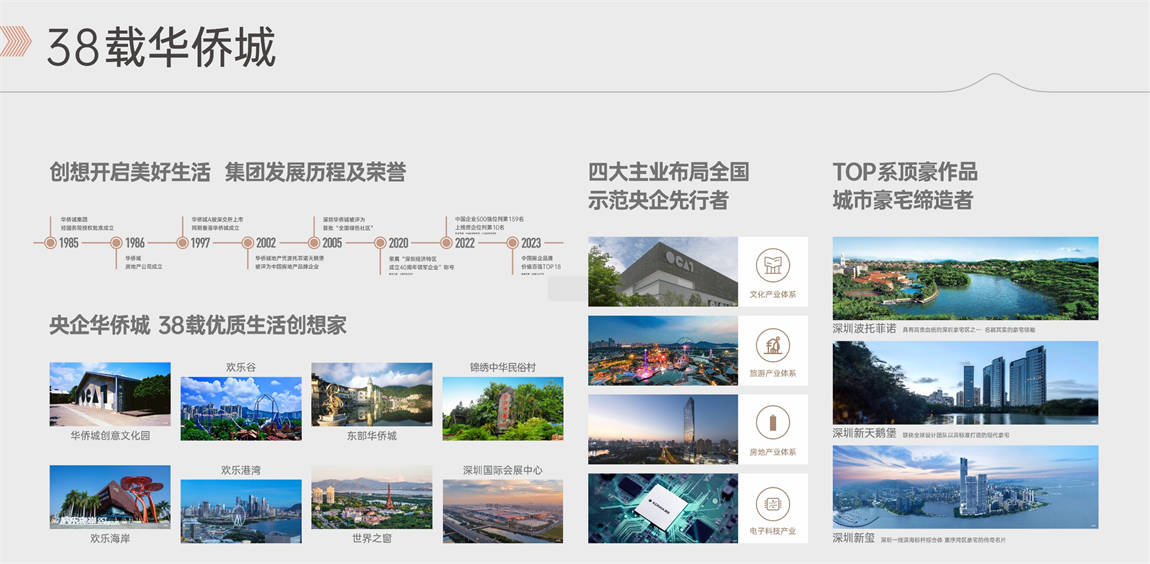Image resolution: width=1150 pixels, height=564 pixels.
Task: Click the 房地产业体系 label
Action: pos(773,453)
